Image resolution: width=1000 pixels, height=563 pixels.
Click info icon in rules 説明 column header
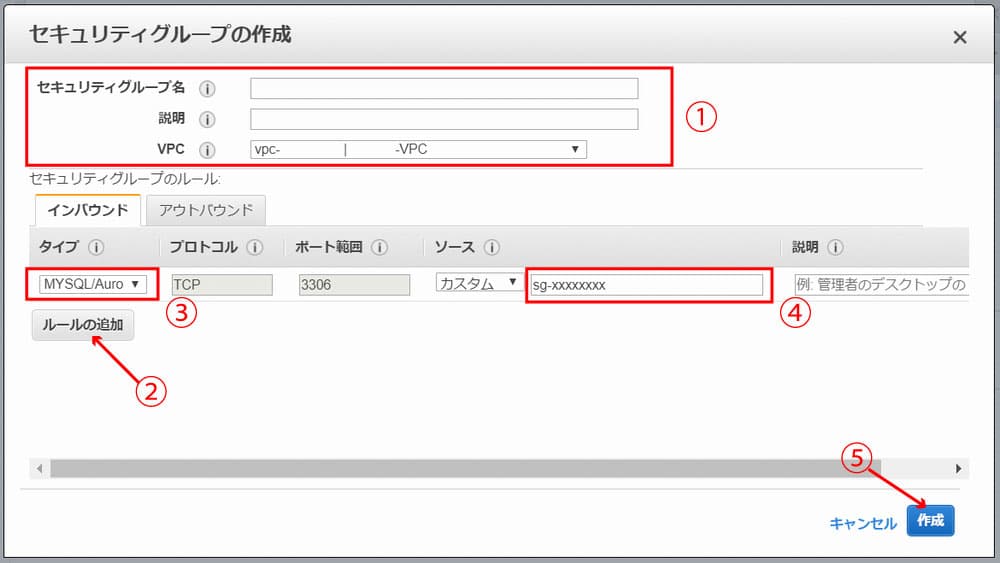pyautogui.click(x=836, y=247)
